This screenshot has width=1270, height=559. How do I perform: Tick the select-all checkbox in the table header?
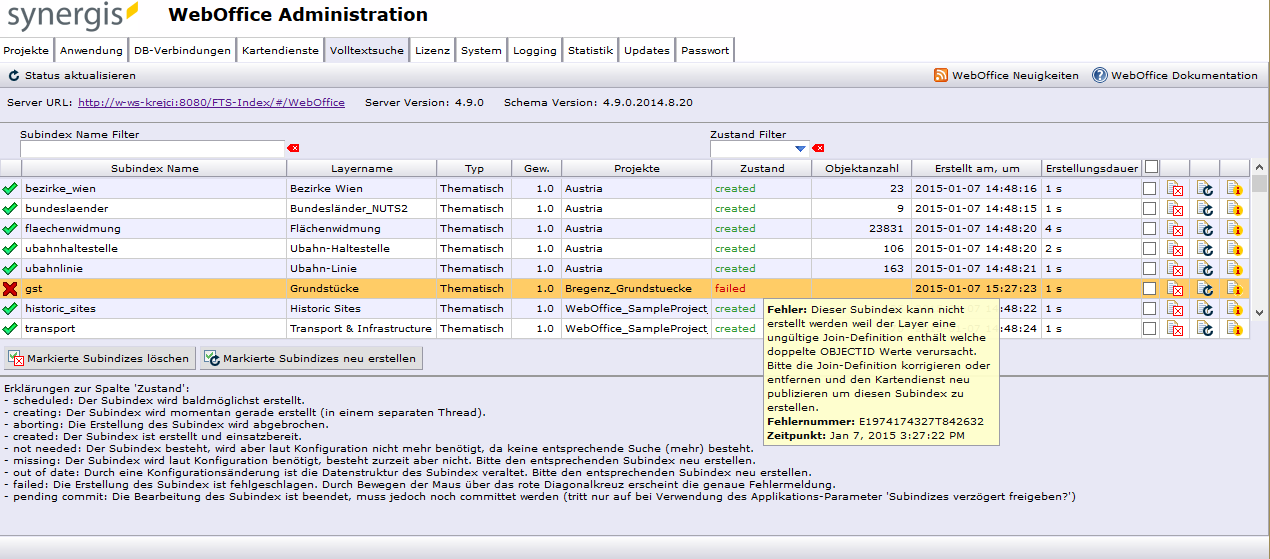click(1152, 168)
